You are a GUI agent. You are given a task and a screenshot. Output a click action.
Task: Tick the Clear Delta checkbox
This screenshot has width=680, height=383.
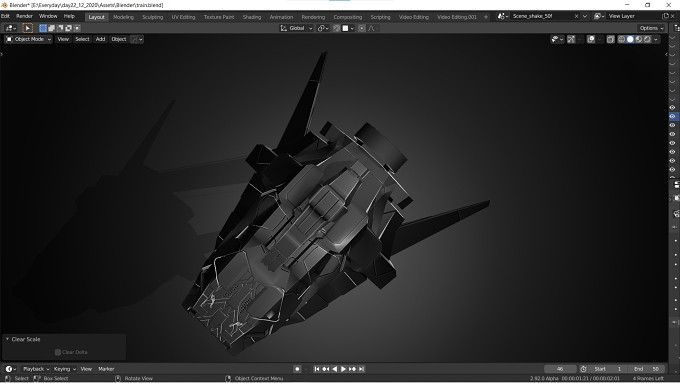[x=58, y=352]
